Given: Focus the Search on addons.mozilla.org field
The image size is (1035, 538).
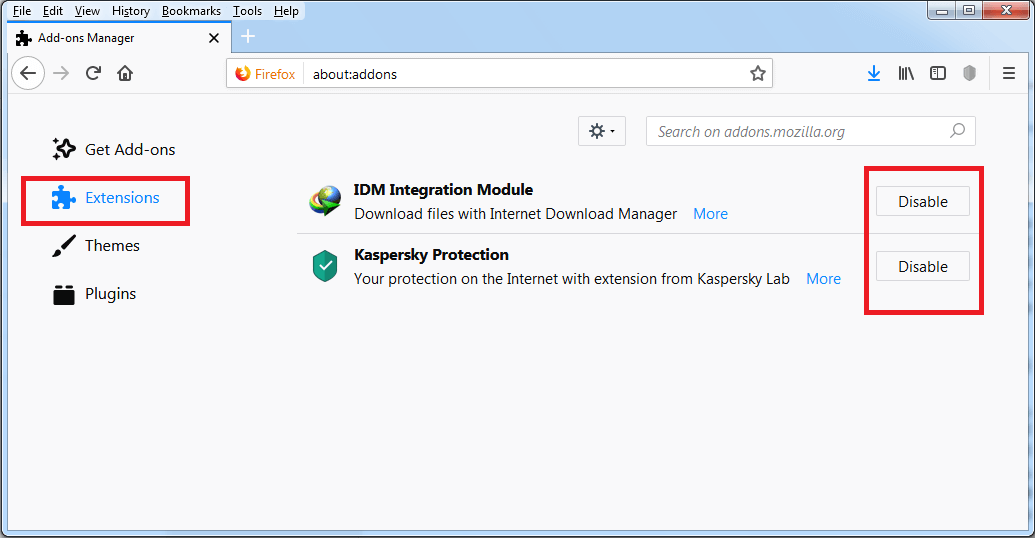Looking at the screenshot, I should (811, 131).
